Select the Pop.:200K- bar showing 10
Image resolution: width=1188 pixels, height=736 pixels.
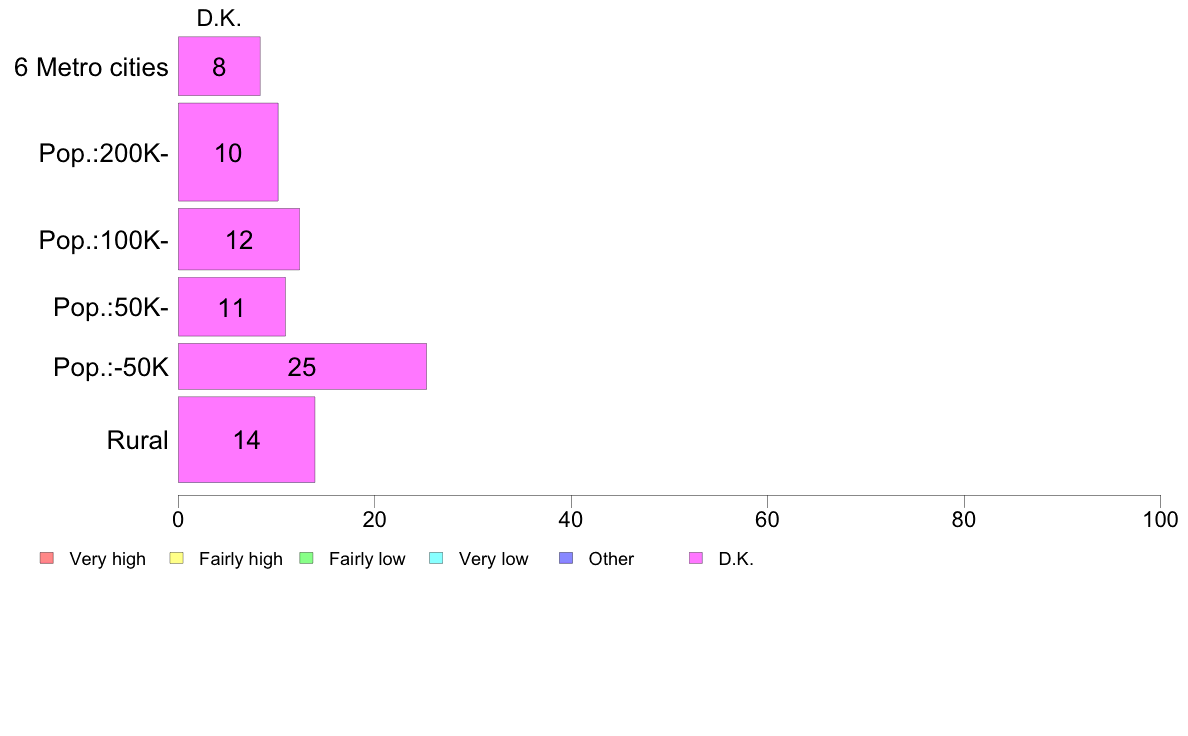[x=228, y=152]
